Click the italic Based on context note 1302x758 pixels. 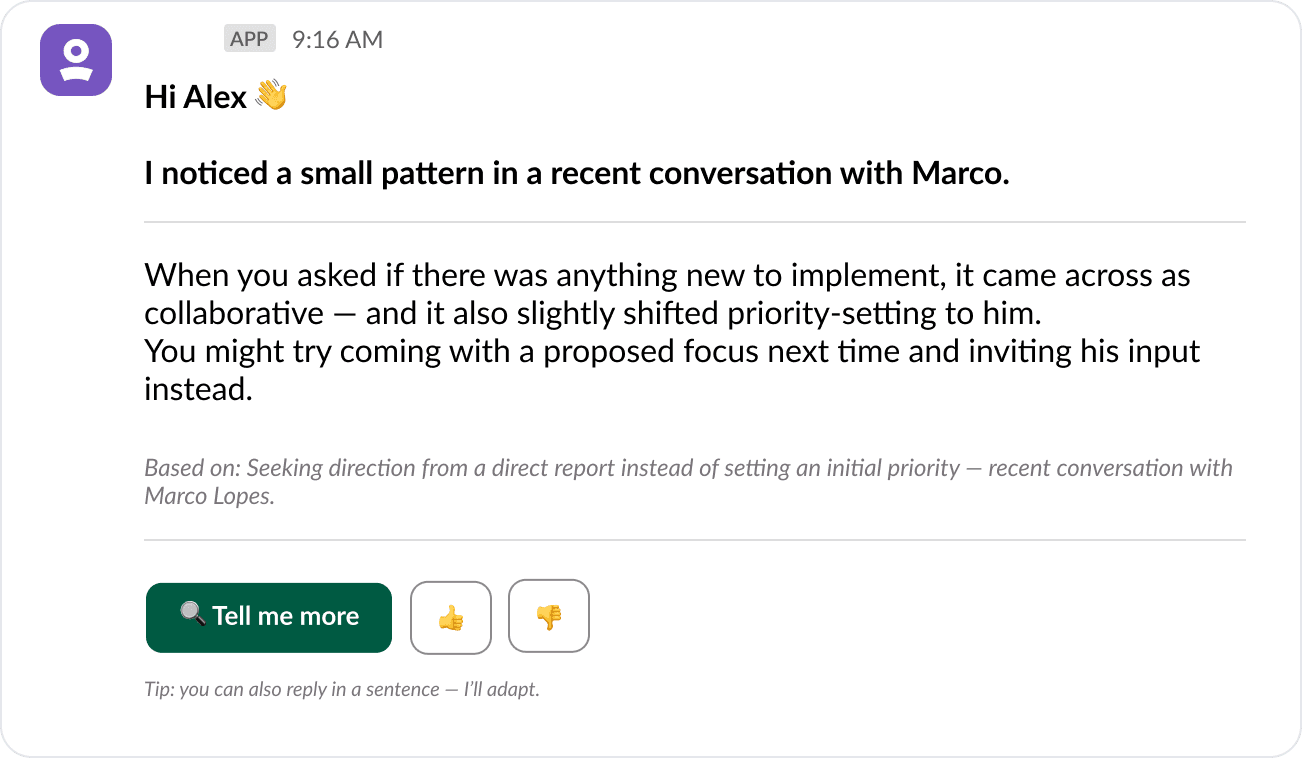(688, 468)
